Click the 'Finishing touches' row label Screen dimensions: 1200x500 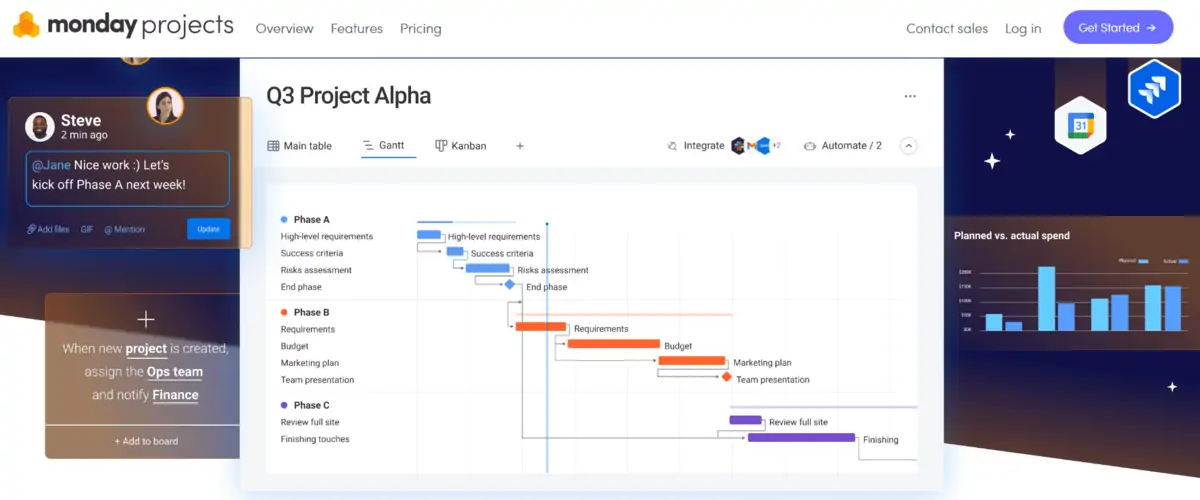(315, 440)
